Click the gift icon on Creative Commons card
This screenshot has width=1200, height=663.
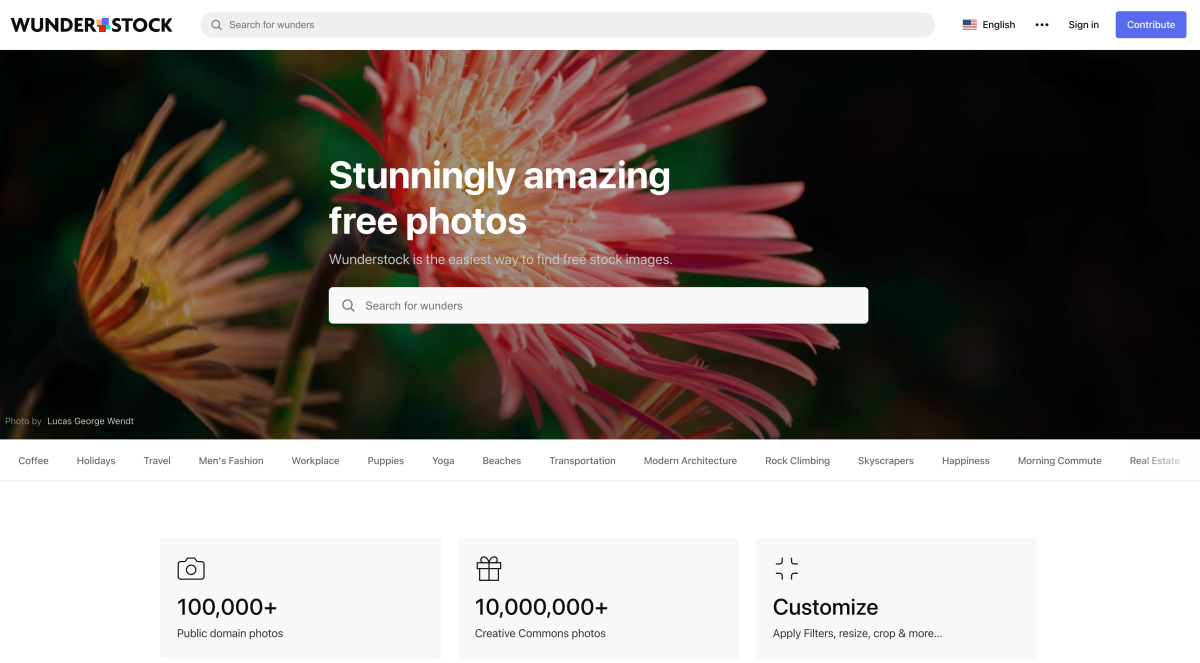pyautogui.click(x=488, y=569)
